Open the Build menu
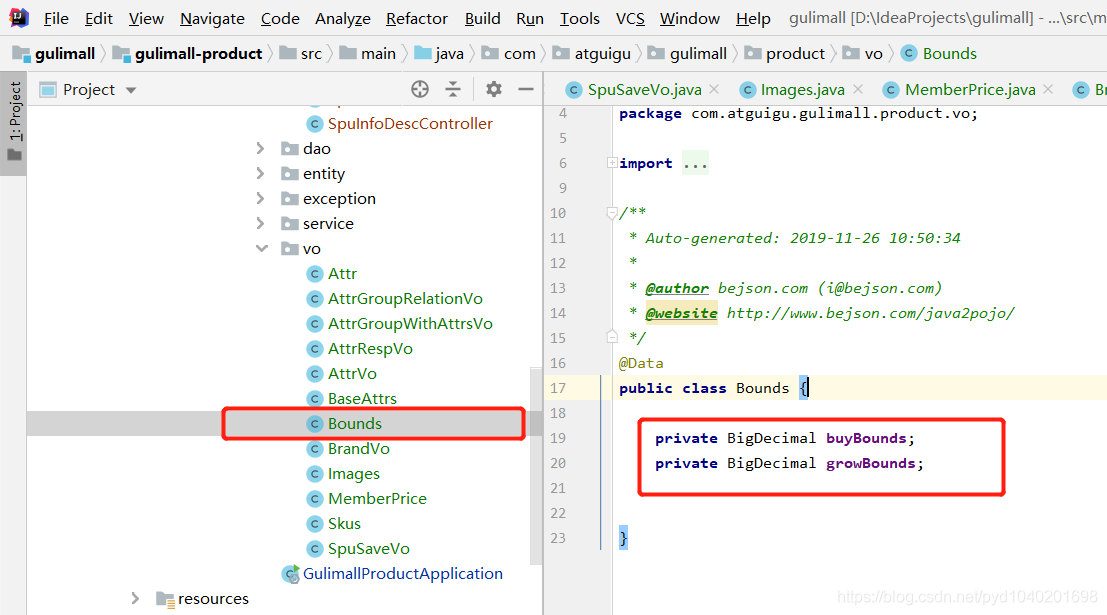The width and height of the screenshot is (1107, 615). (x=482, y=18)
